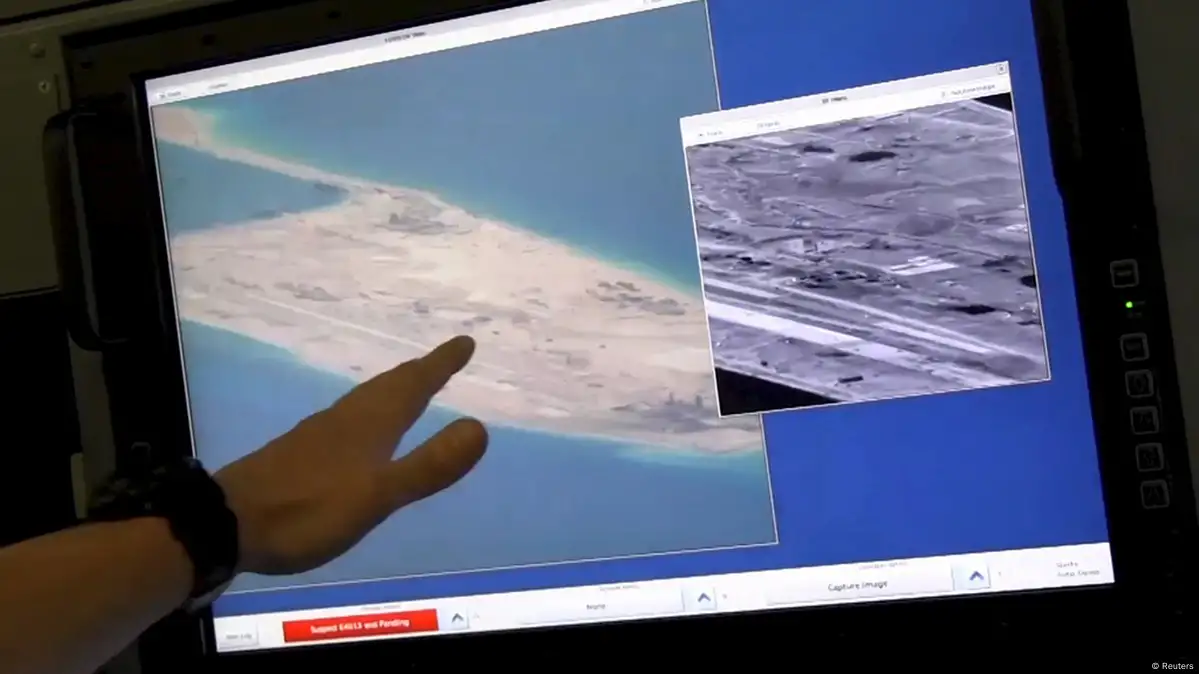Screen dimensions: 1199x674
Task: Close the small infrared video window
Action: pyautogui.click(x=1001, y=69)
